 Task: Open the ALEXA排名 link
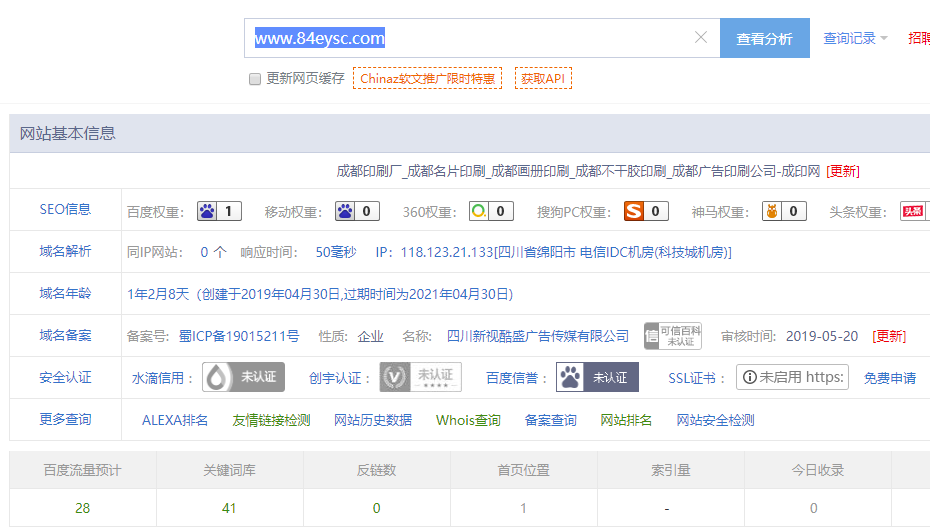coord(175,420)
